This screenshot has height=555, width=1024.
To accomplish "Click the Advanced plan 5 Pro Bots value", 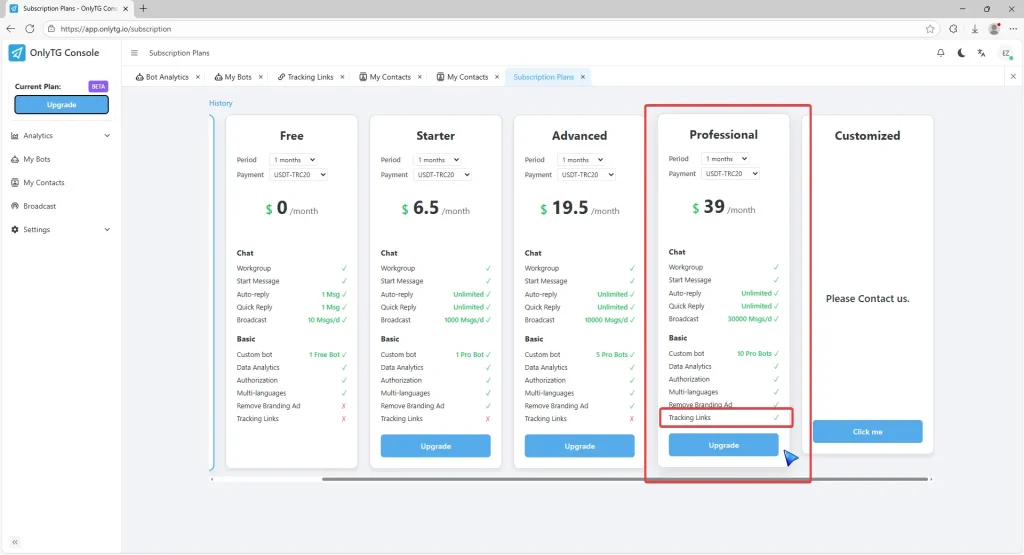I will (x=612, y=355).
